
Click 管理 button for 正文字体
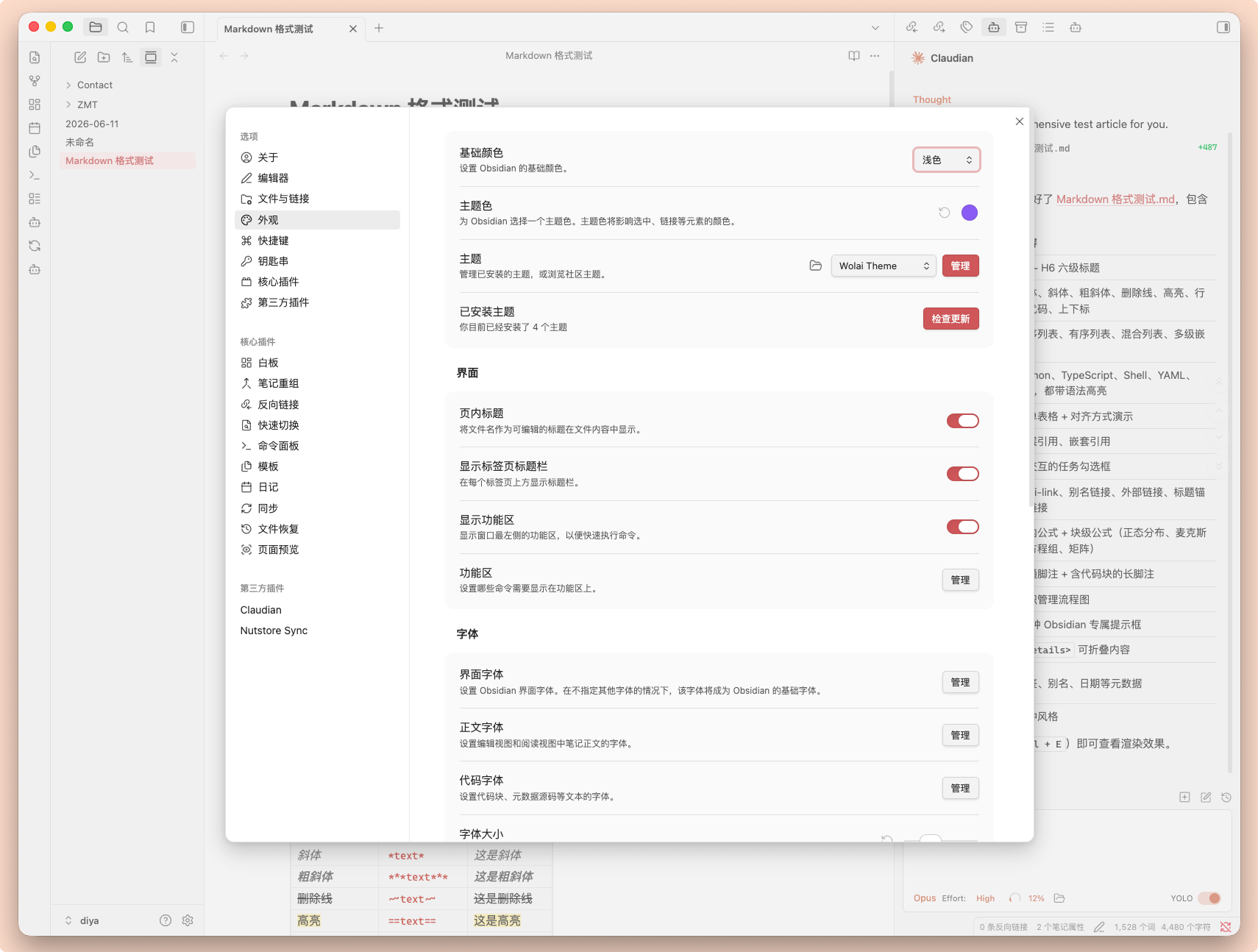tap(960, 735)
